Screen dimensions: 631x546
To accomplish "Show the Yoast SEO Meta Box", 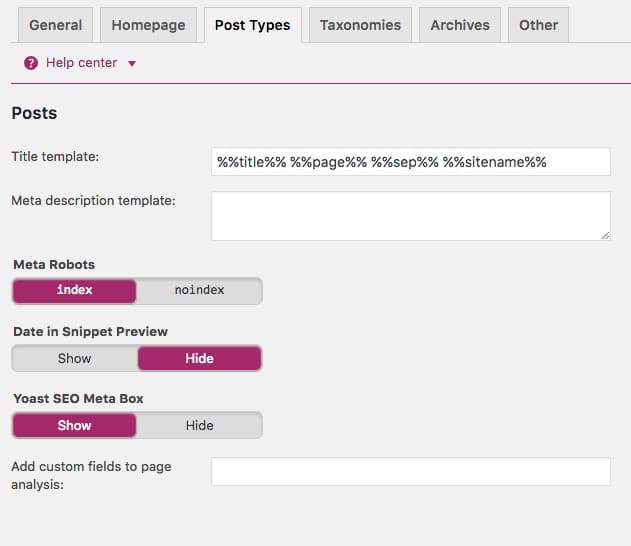I will [x=74, y=425].
